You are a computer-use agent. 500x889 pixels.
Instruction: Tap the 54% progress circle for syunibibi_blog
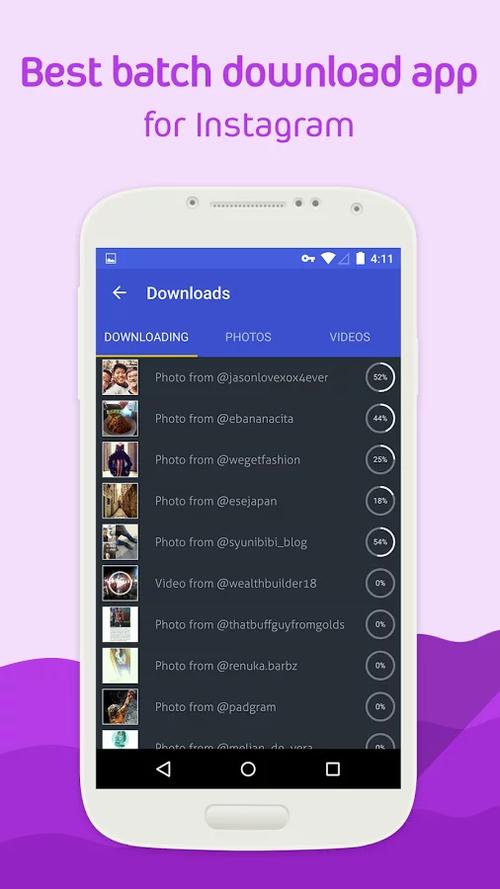click(380, 541)
